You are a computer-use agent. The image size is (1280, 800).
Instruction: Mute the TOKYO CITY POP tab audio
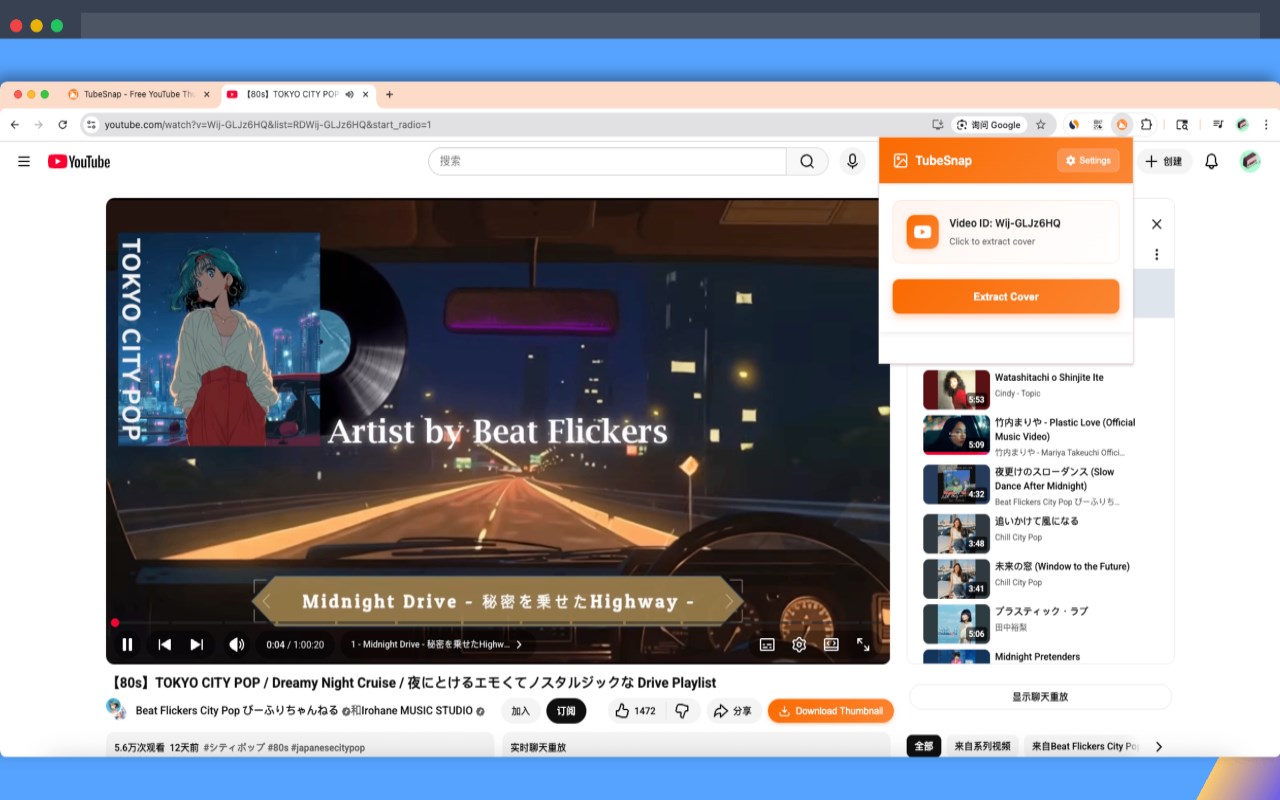click(350, 94)
